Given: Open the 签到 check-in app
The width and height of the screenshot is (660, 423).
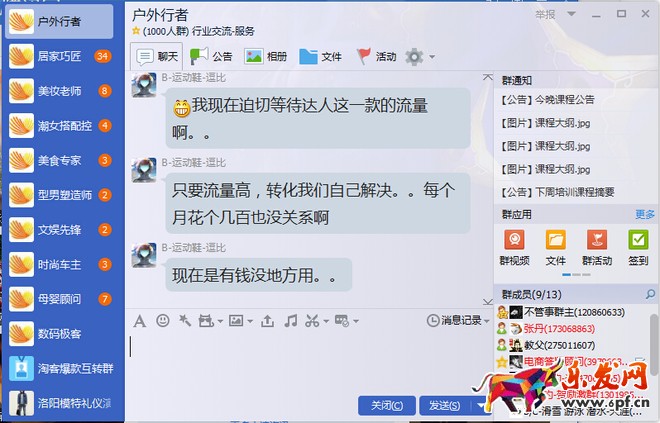Looking at the screenshot, I should 638,248.
